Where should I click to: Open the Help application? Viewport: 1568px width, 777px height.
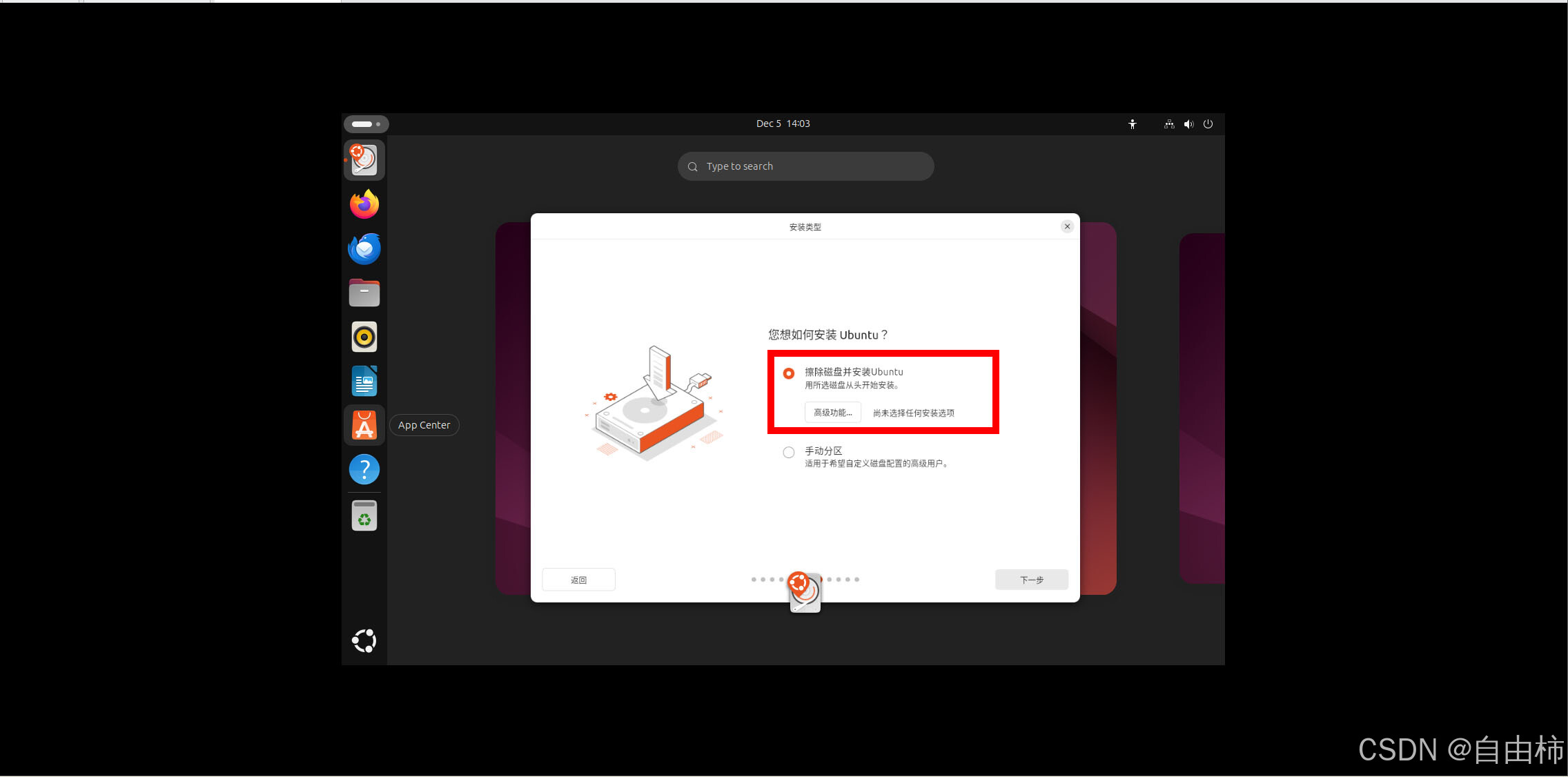coord(364,469)
